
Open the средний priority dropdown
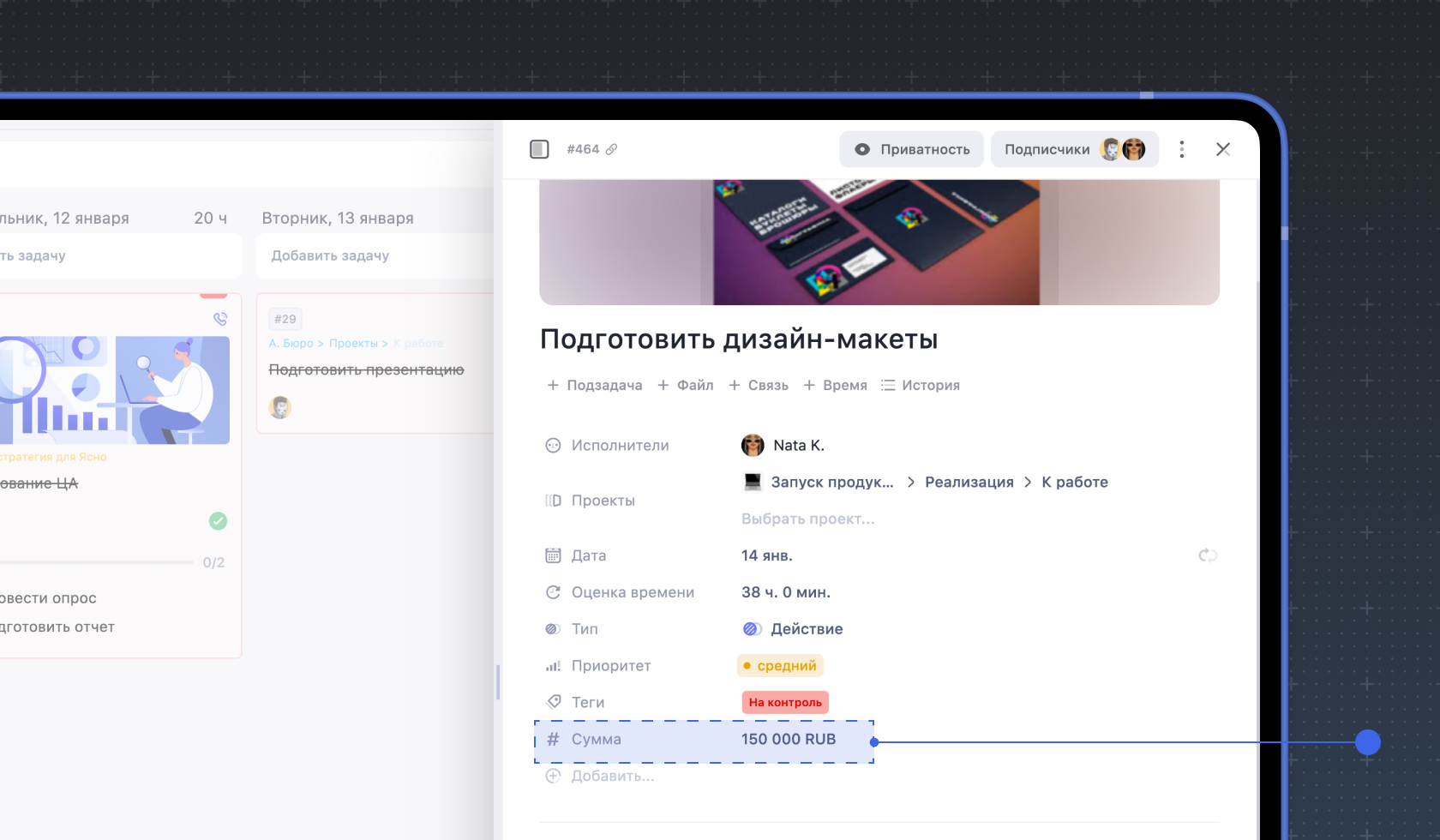point(780,666)
